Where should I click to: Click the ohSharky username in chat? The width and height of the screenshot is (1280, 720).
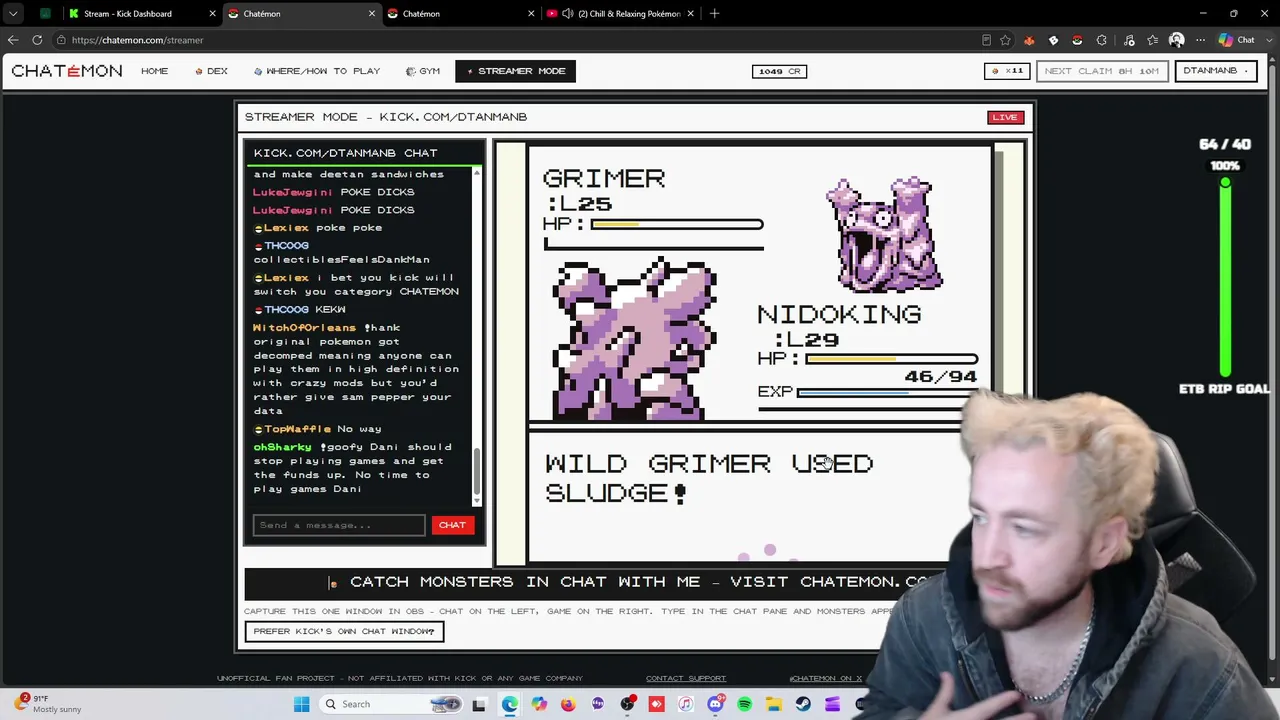click(x=282, y=447)
